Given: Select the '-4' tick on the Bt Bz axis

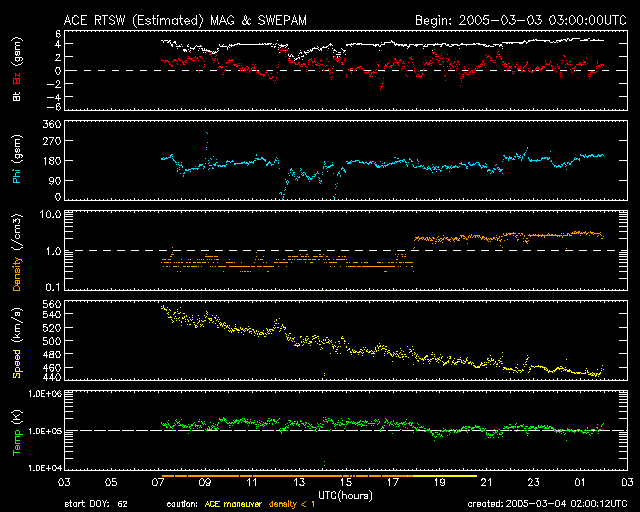Looking at the screenshot, I should [x=54, y=97].
